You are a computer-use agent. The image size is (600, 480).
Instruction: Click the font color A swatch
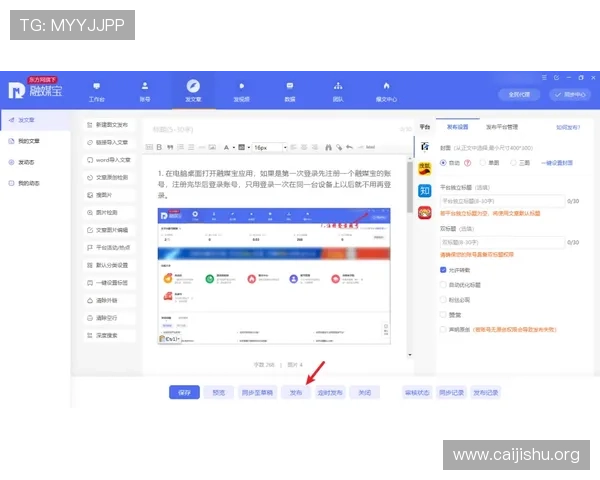click(226, 147)
